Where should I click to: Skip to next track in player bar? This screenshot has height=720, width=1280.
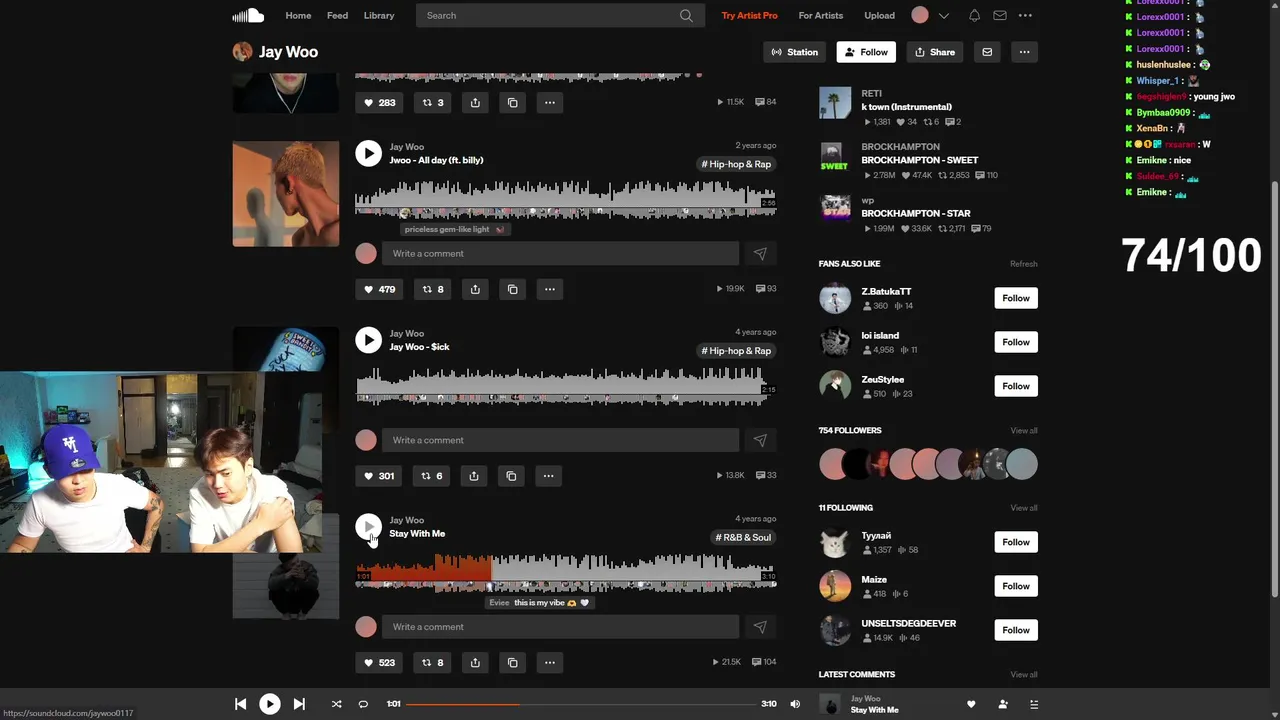point(299,704)
